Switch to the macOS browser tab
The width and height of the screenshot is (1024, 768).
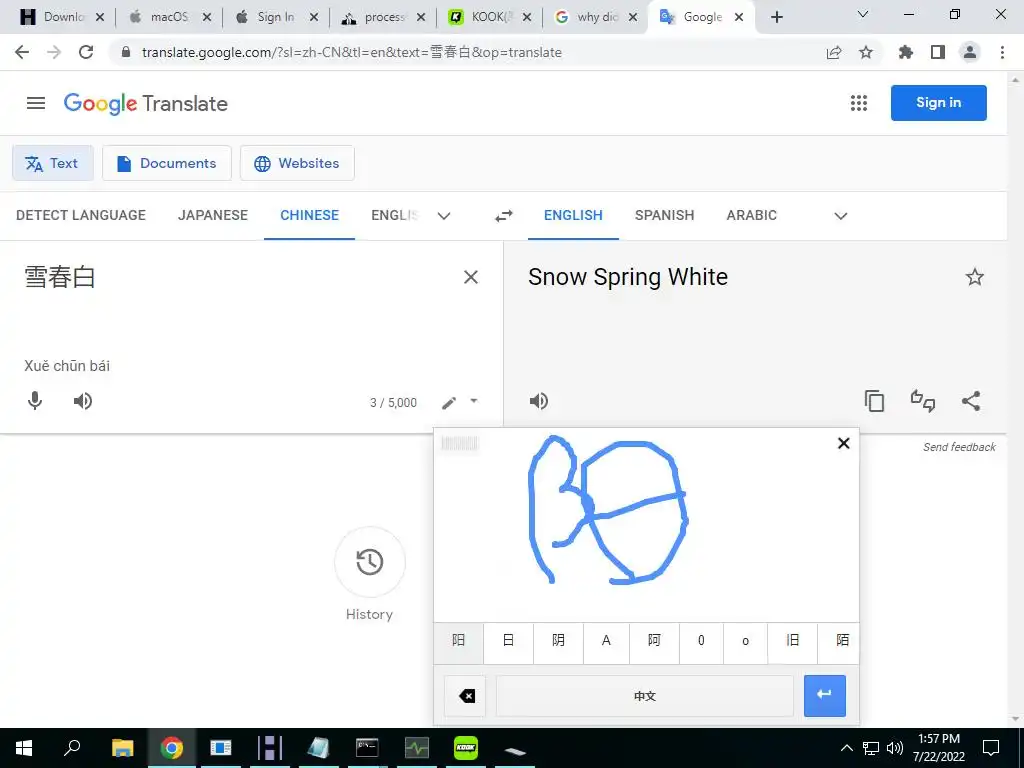pos(169,17)
